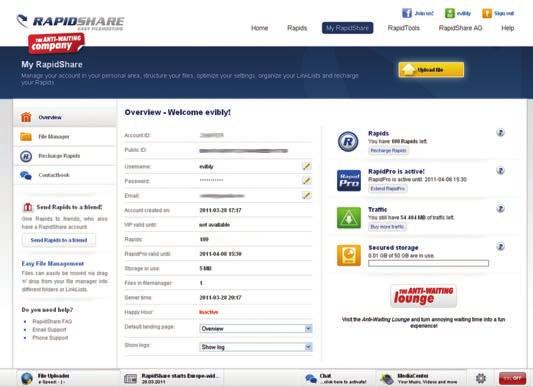
Task: Open Home in the top navigation
Action: click(x=259, y=28)
